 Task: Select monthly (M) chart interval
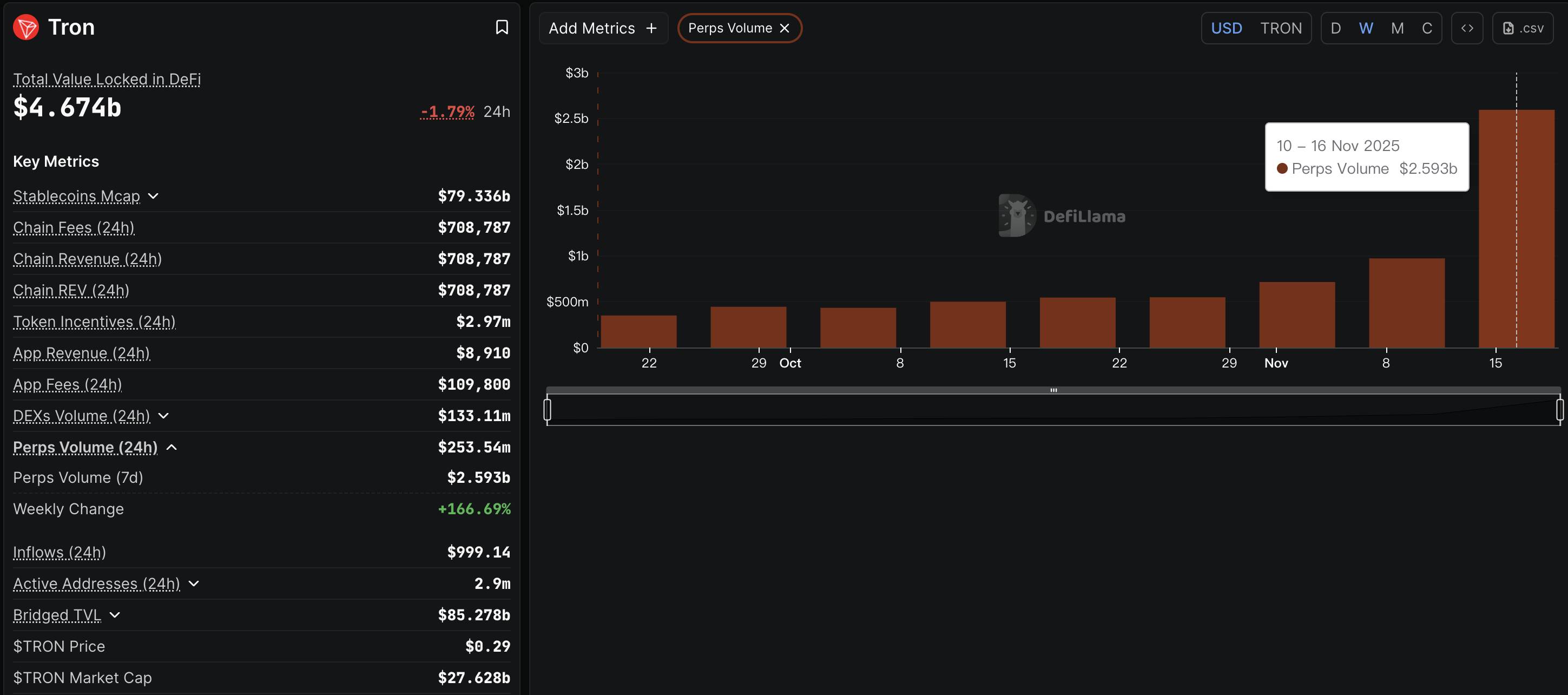pyautogui.click(x=1397, y=28)
